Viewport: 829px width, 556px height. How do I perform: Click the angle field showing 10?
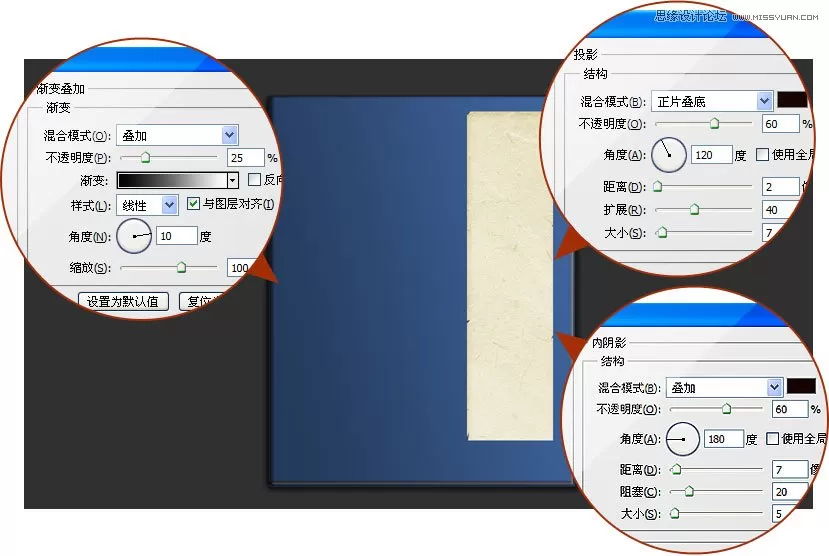177,236
